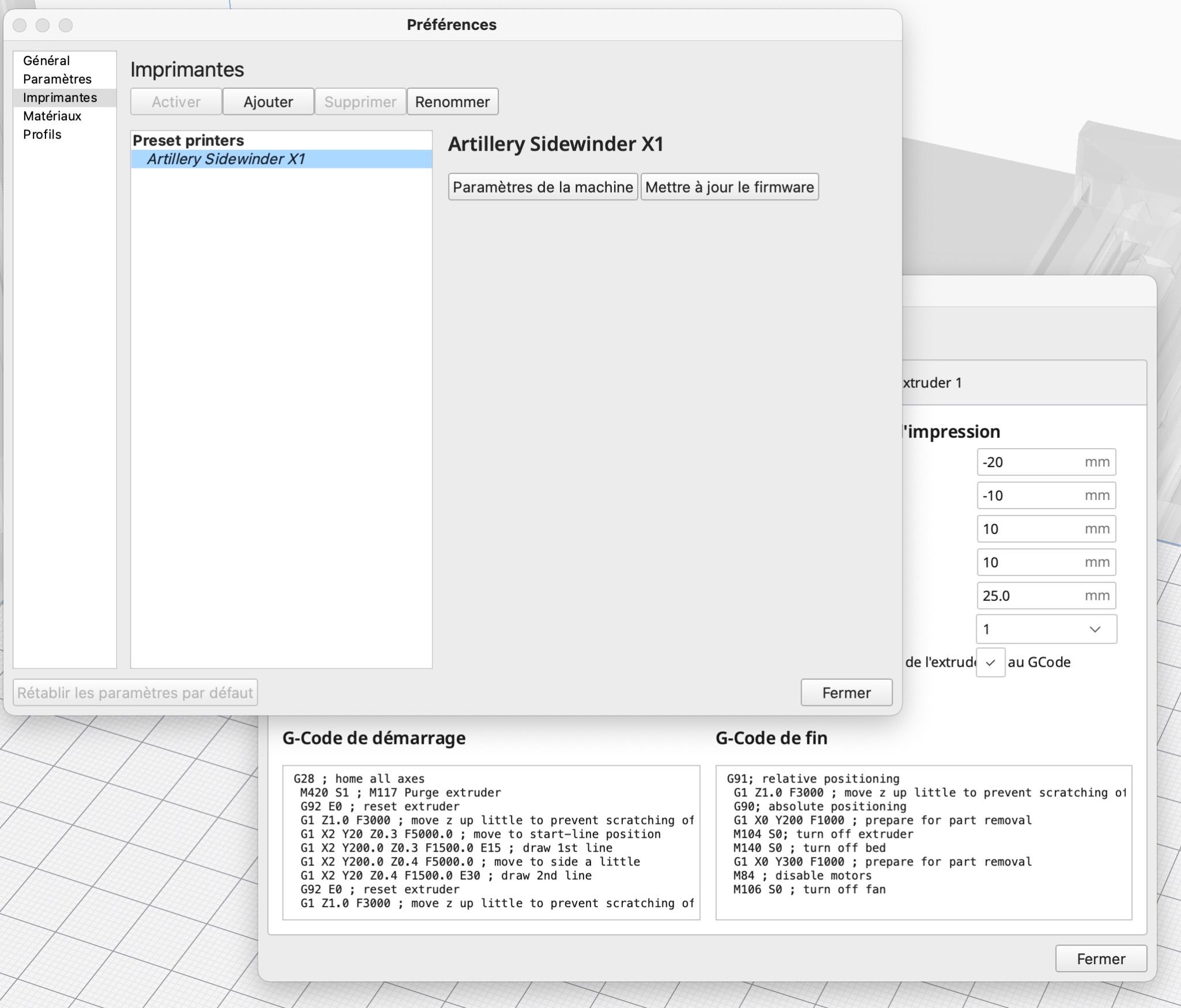Image resolution: width=1181 pixels, height=1008 pixels.
Task: Click the Renommer button
Action: coord(452,102)
